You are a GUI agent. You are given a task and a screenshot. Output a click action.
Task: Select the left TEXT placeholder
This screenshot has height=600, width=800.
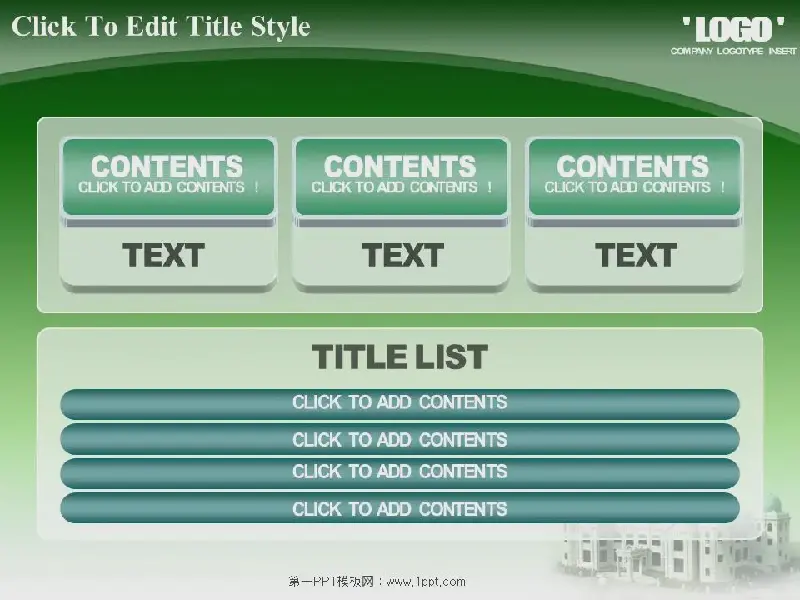165,256
